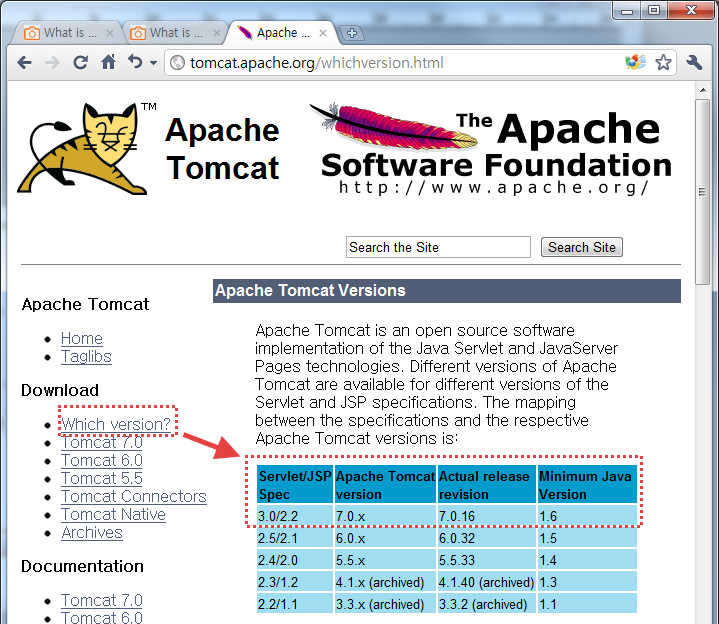
Task: Close the first 'What is ...' tab
Action: click(x=110, y=33)
